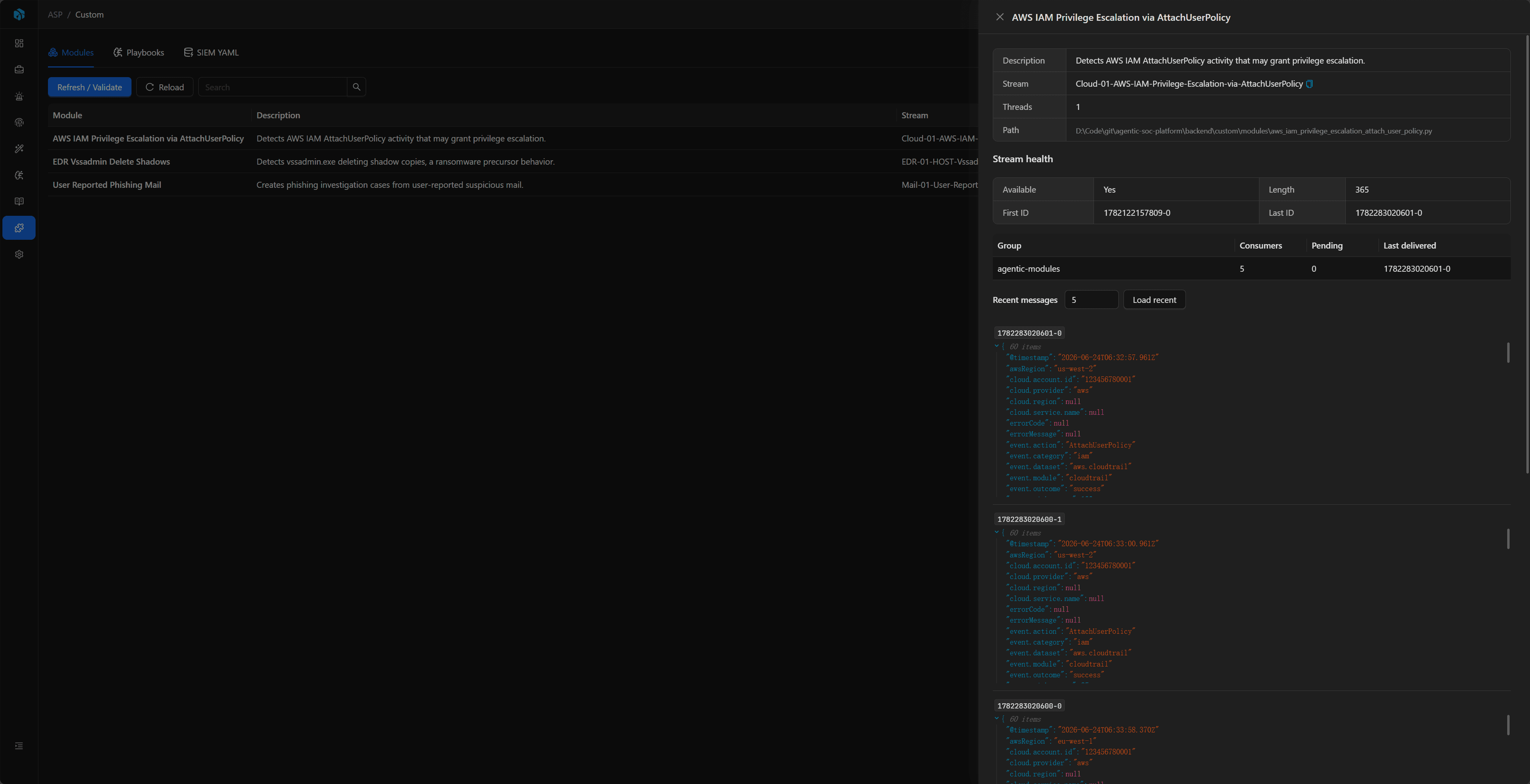Image resolution: width=1530 pixels, height=784 pixels.
Task: Click the Mail-01-User-Report stream cell
Action: tap(940, 185)
